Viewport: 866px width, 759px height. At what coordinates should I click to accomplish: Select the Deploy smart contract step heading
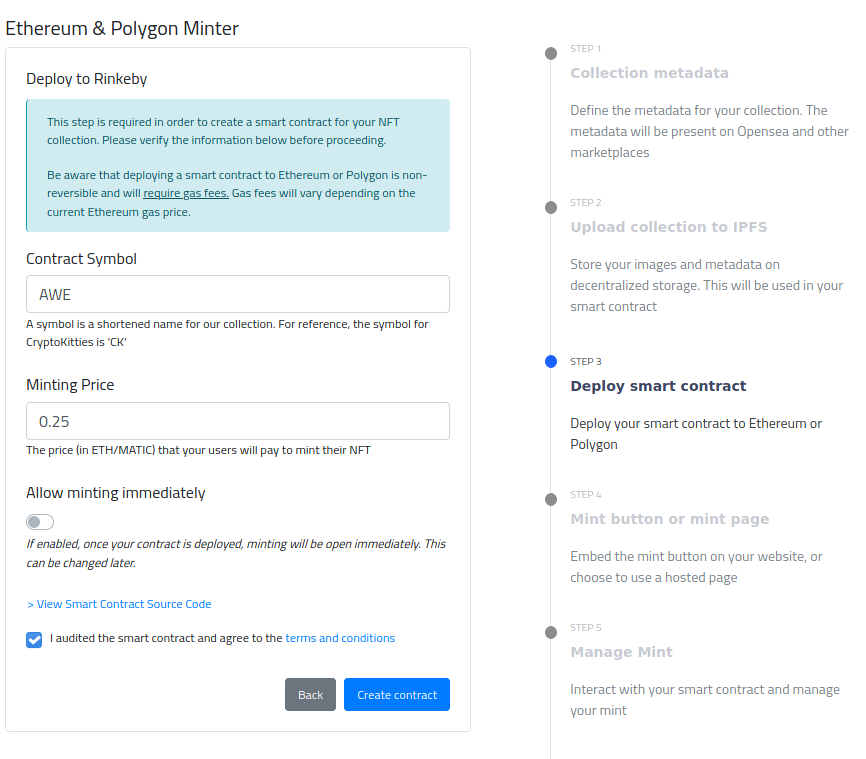click(658, 386)
